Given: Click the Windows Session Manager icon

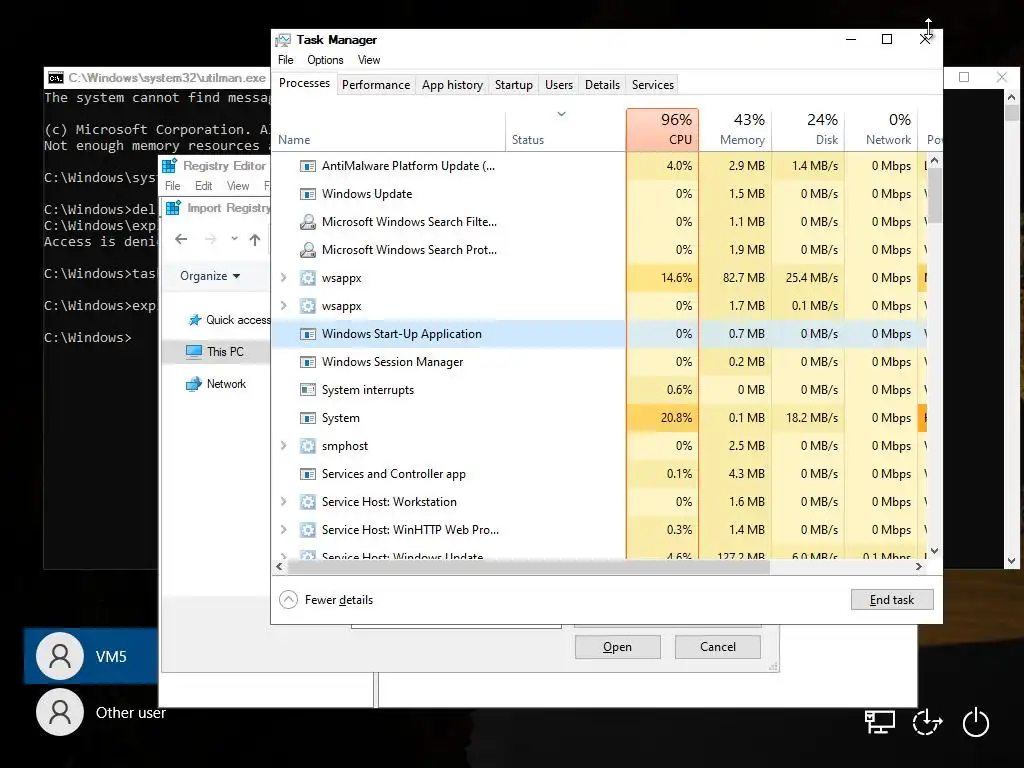Looking at the screenshot, I should click(307, 362).
